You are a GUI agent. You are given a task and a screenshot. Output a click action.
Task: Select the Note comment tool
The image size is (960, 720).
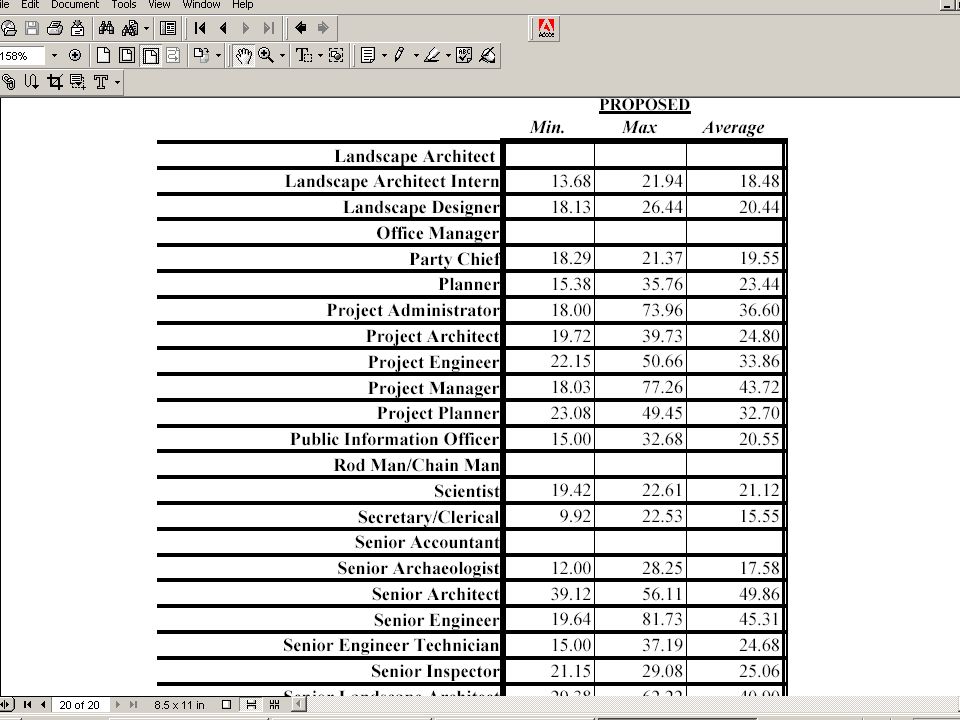tap(368, 56)
